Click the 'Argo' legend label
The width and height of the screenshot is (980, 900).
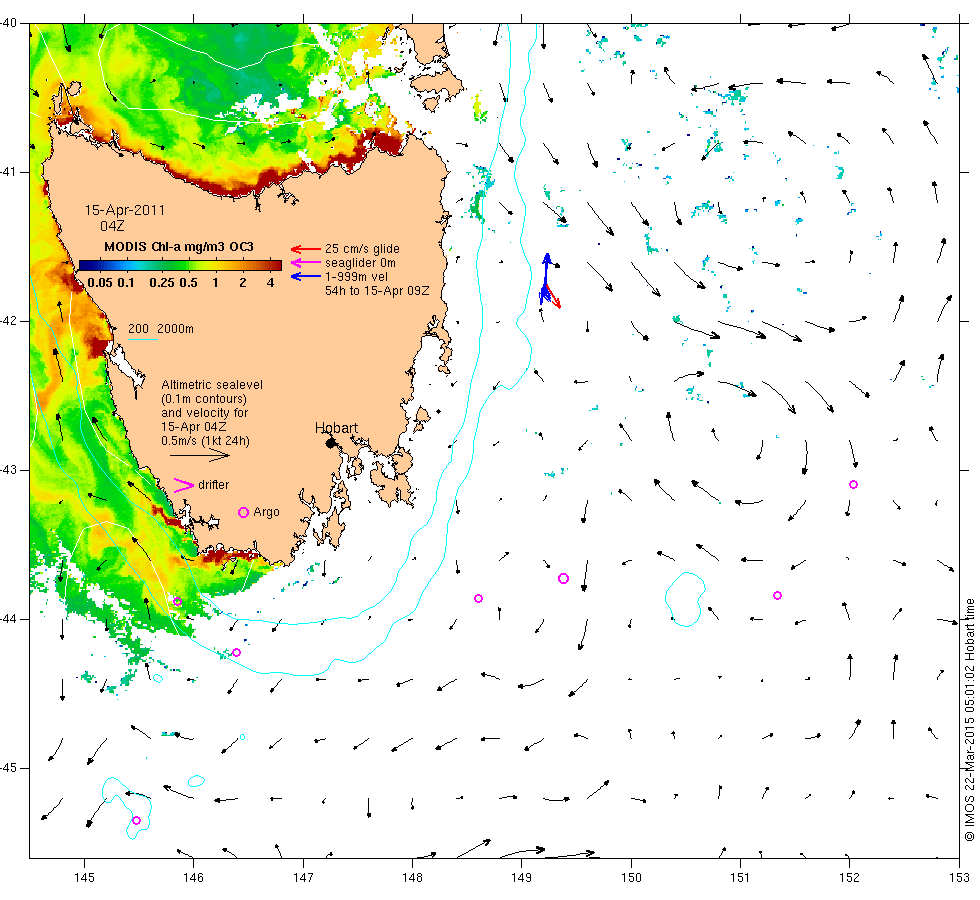[x=266, y=512]
